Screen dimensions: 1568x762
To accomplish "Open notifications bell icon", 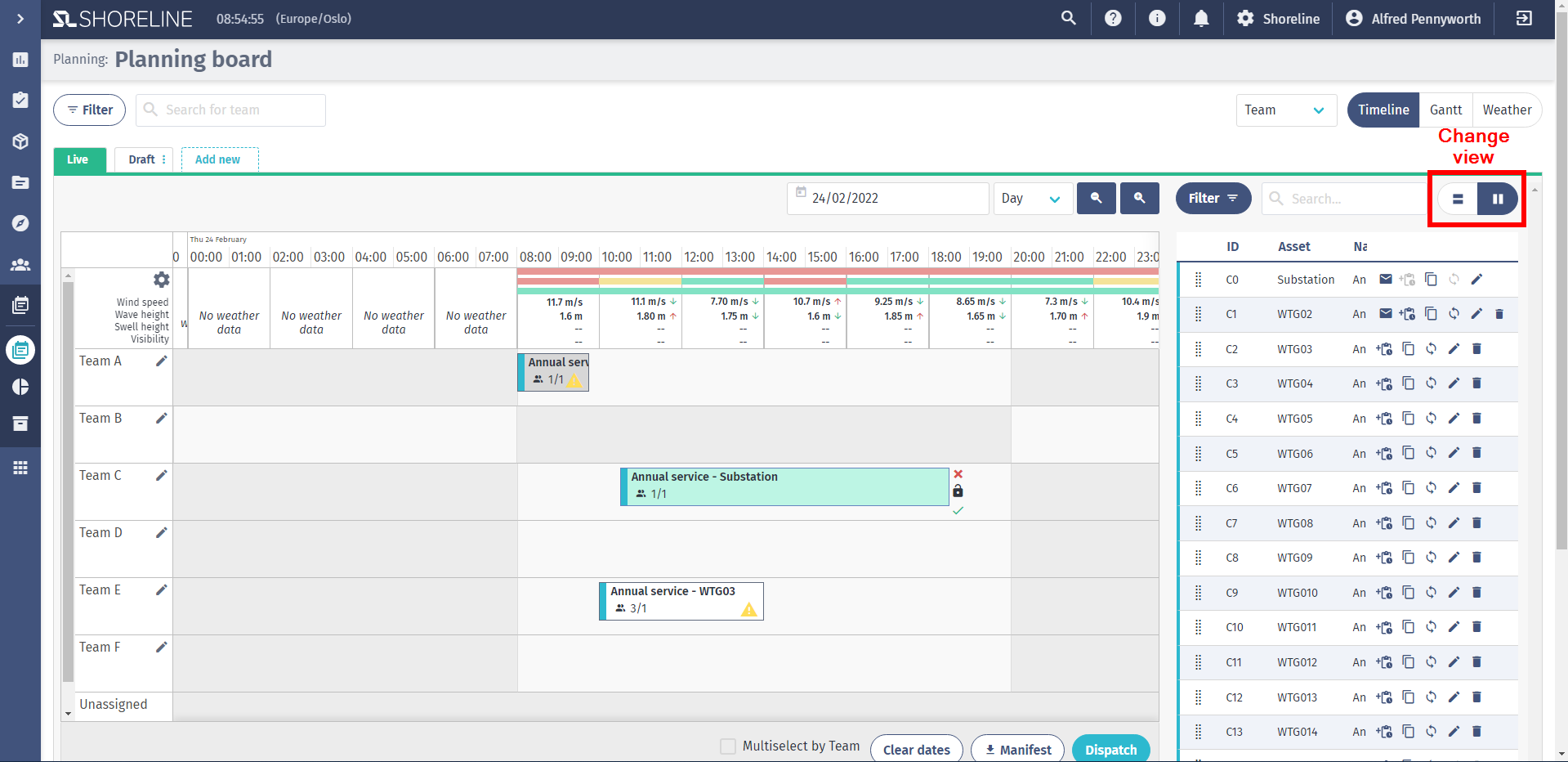I will click(x=1201, y=18).
